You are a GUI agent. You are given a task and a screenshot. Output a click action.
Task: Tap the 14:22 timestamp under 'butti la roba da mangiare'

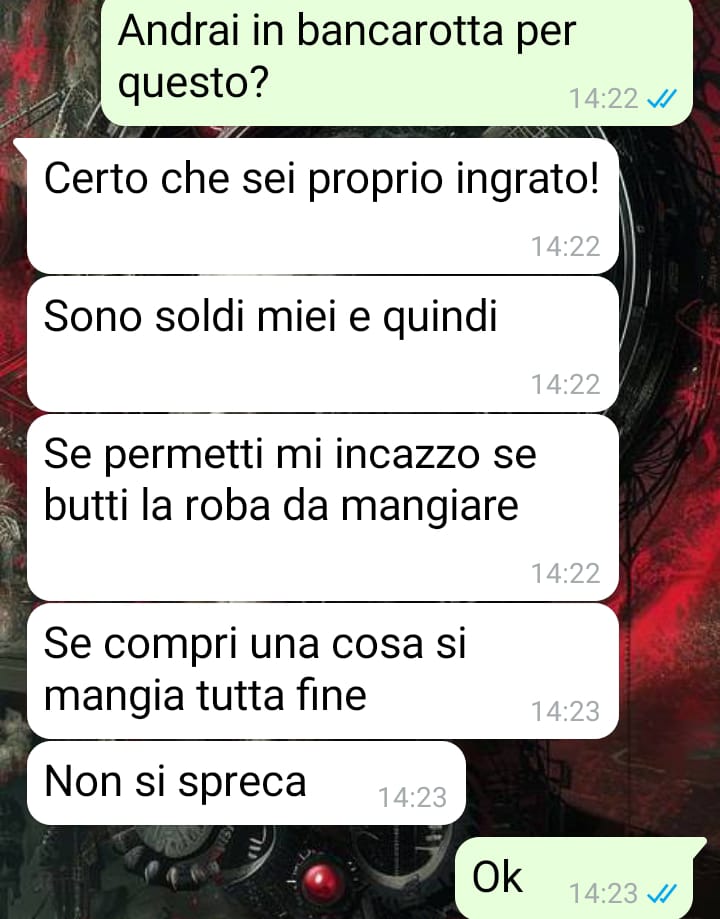point(565,574)
